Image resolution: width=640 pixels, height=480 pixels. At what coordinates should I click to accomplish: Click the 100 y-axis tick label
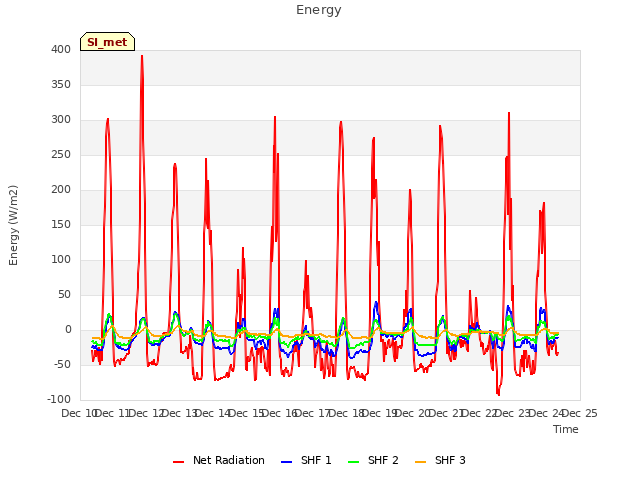tap(61, 260)
